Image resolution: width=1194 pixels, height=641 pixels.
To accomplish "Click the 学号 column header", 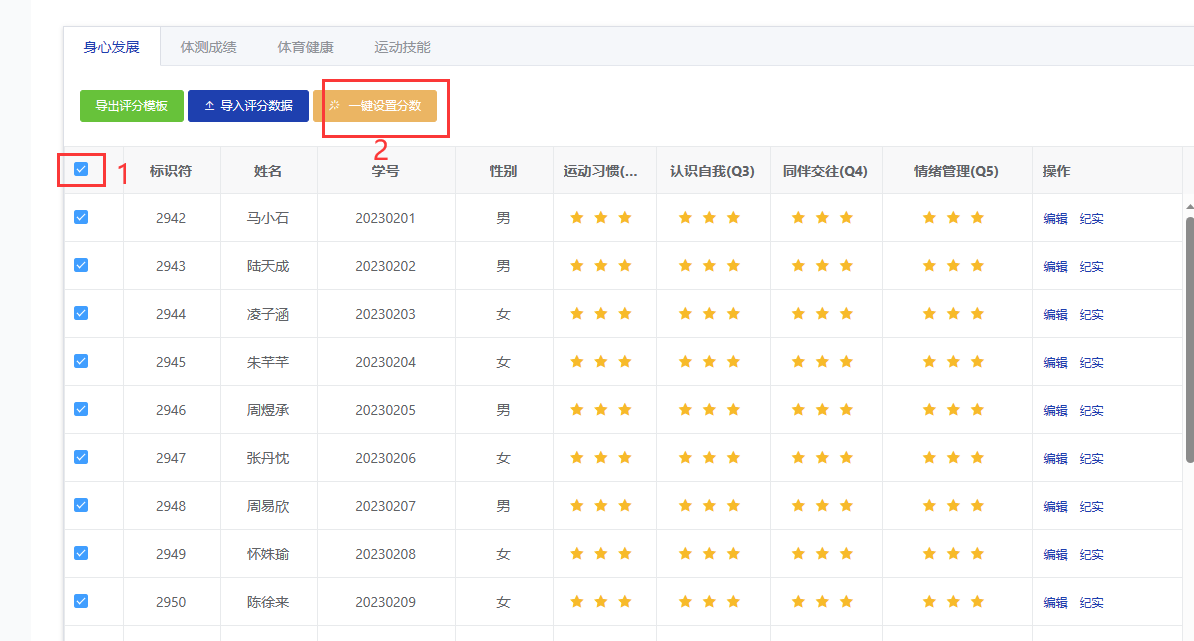I will click(x=385, y=171).
